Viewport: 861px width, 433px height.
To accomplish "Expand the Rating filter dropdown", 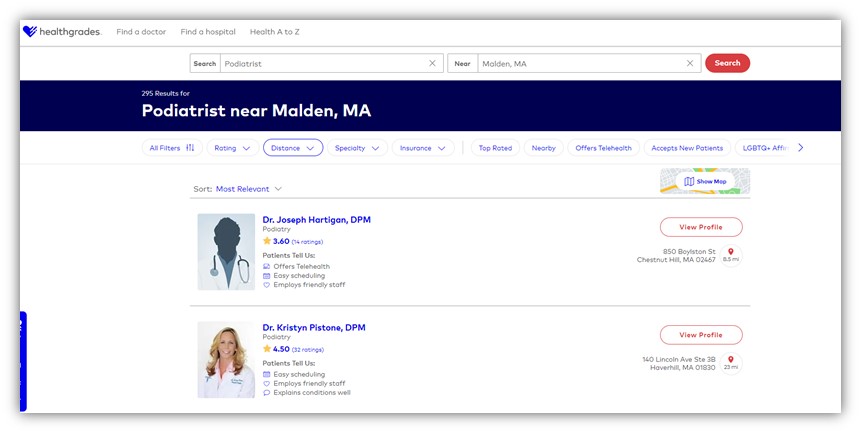I will point(232,148).
